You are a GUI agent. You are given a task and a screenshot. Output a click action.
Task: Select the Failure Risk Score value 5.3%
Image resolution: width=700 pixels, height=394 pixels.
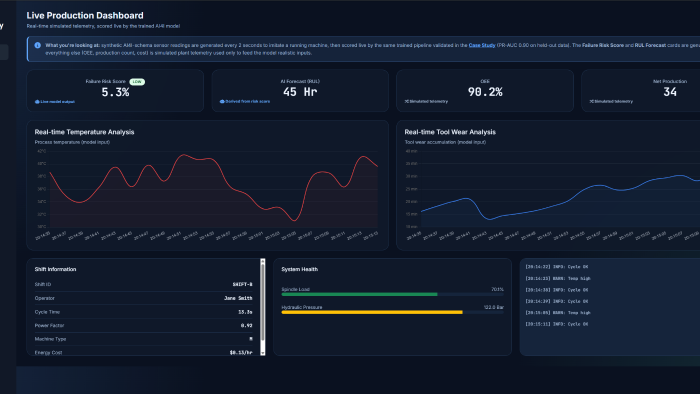(115, 92)
